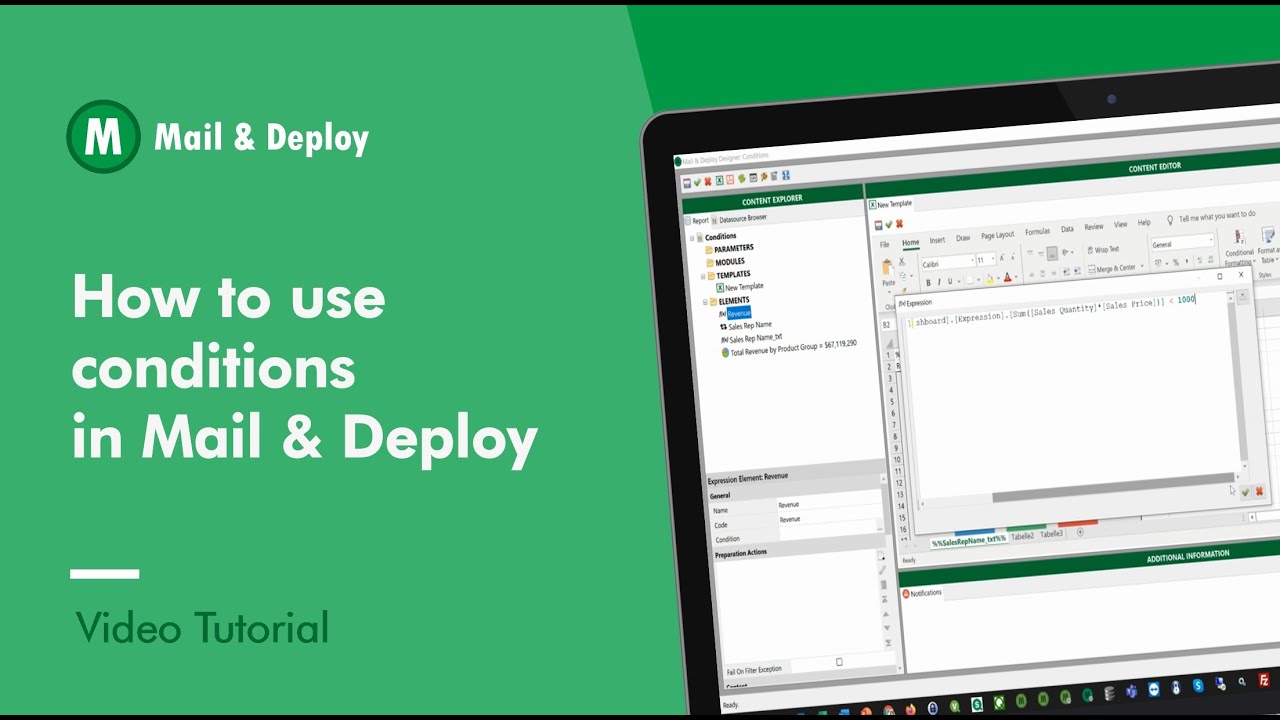Select the Tabelle2 sheet tab
This screenshot has width=1280, height=720.
1022,536
